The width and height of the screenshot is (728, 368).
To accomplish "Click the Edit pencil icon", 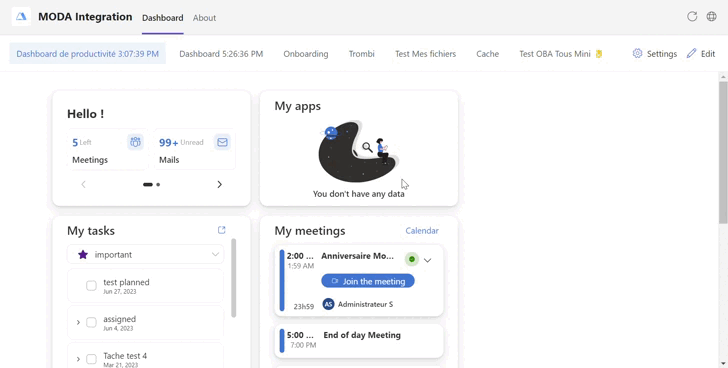I will (x=691, y=53).
